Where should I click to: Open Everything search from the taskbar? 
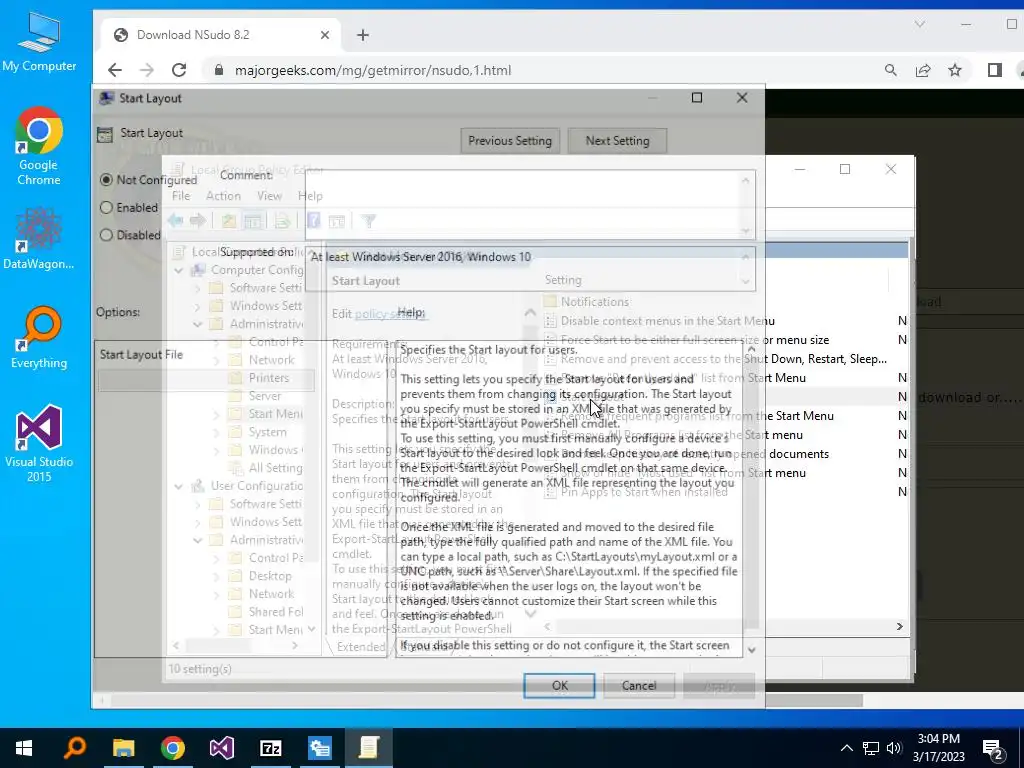point(74,748)
